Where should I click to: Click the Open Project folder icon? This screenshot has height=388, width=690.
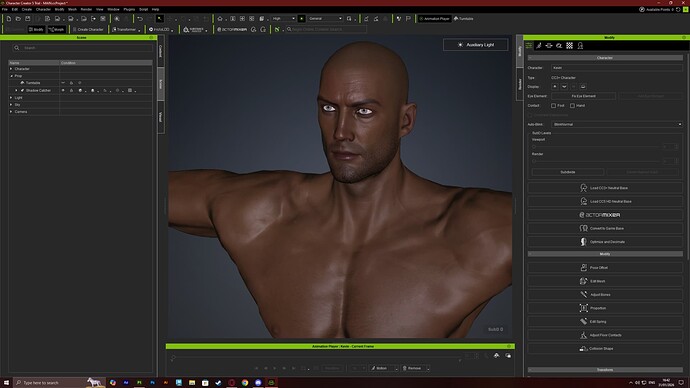18,19
